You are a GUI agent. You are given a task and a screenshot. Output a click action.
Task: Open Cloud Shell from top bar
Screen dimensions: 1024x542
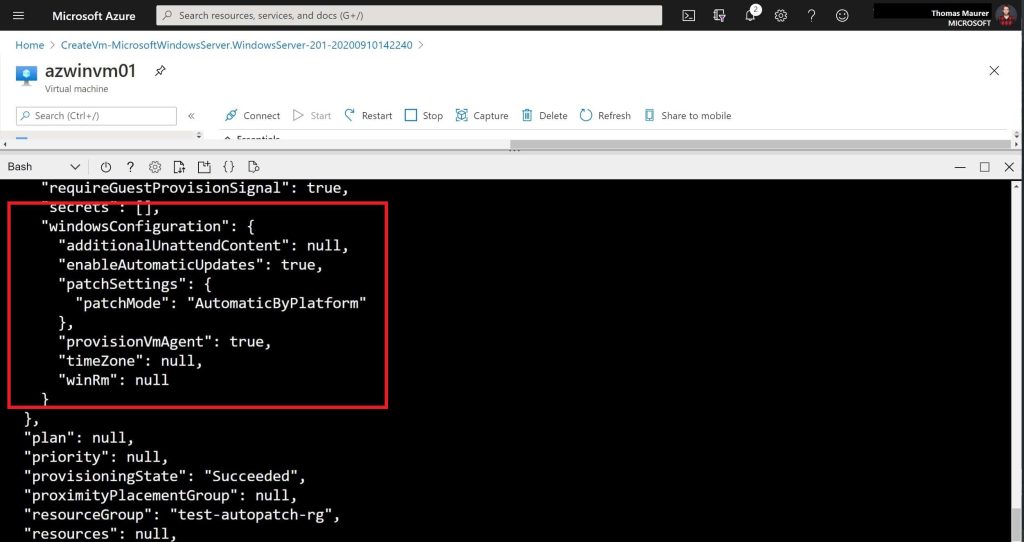click(688, 16)
